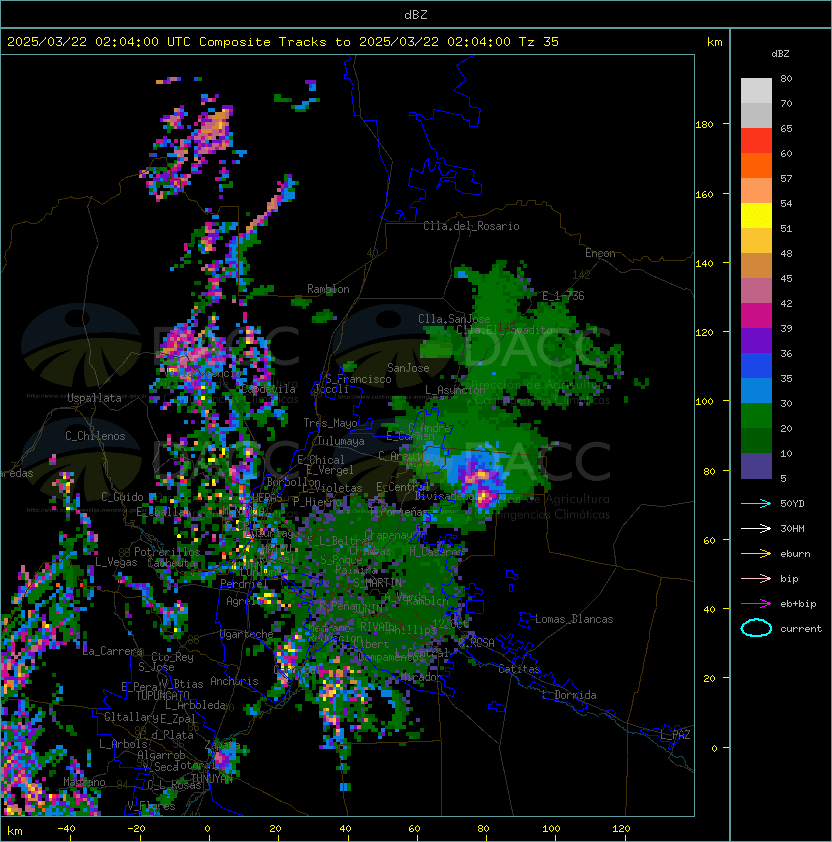The width and height of the screenshot is (832, 842).
Task: Pick the purple 36-39 dBZ swatch
Action: tap(756, 340)
